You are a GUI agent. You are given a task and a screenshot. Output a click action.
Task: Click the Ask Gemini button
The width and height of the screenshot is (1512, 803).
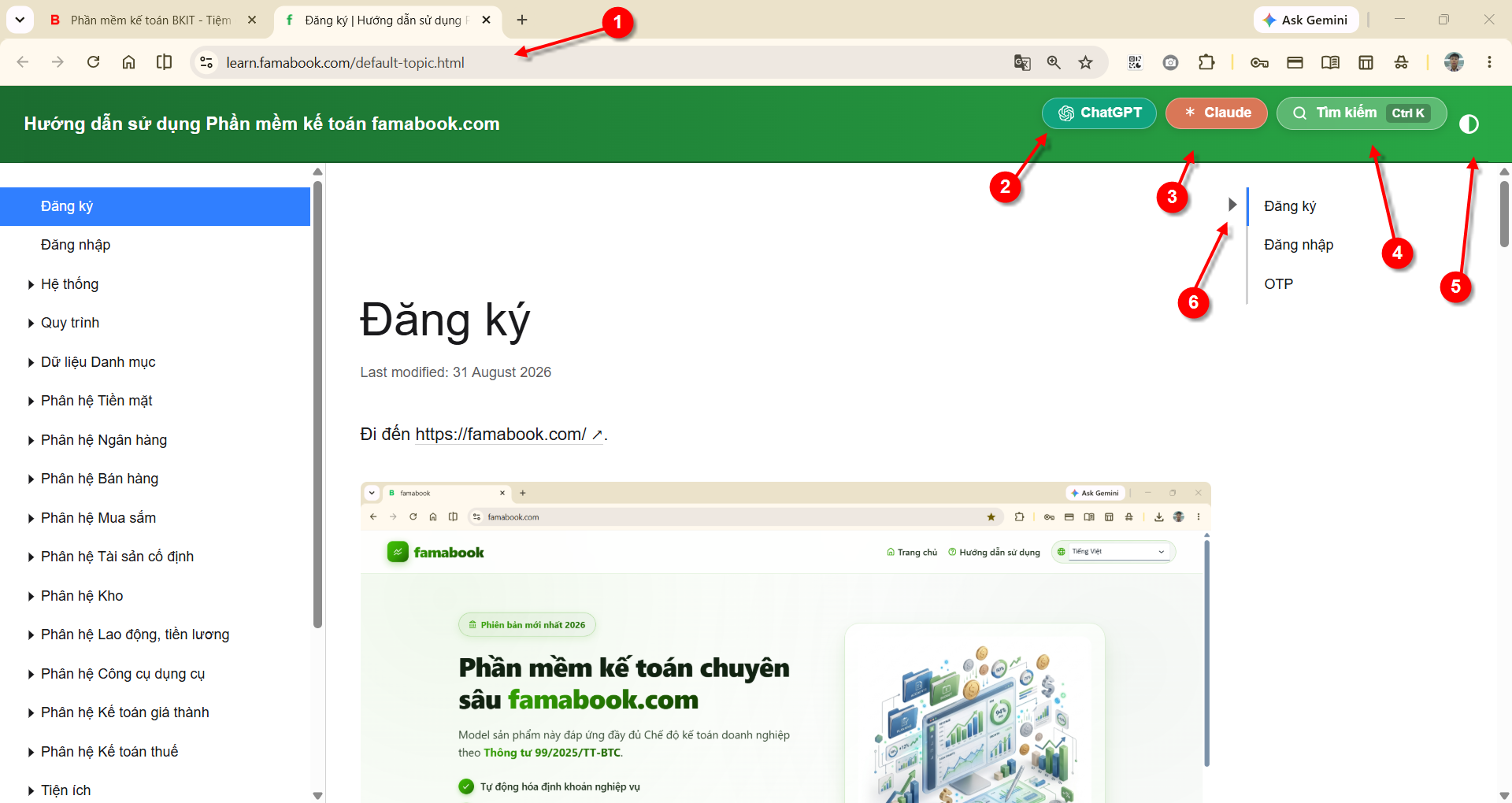1306,20
